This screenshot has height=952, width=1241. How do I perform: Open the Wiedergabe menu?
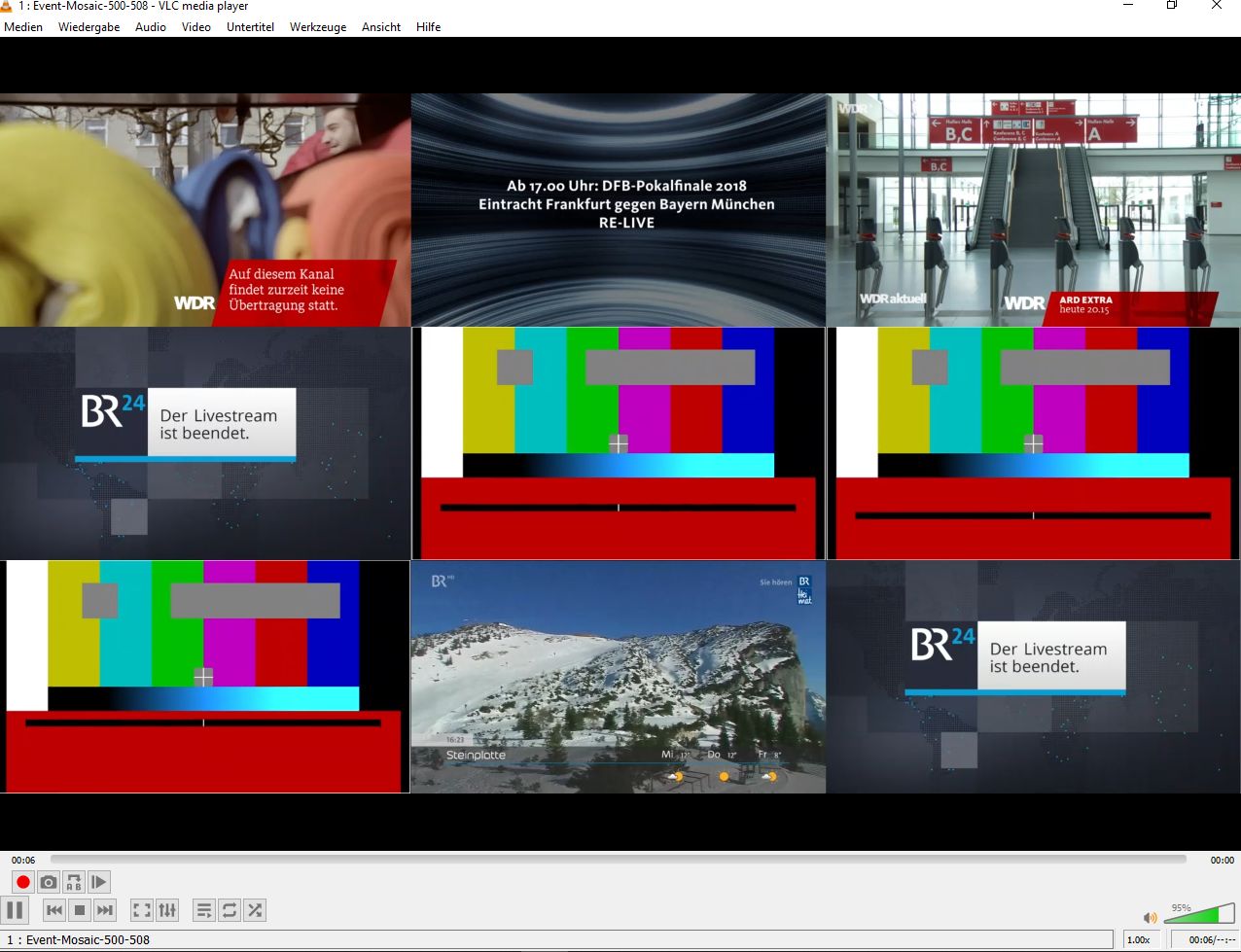pyautogui.click(x=89, y=27)
